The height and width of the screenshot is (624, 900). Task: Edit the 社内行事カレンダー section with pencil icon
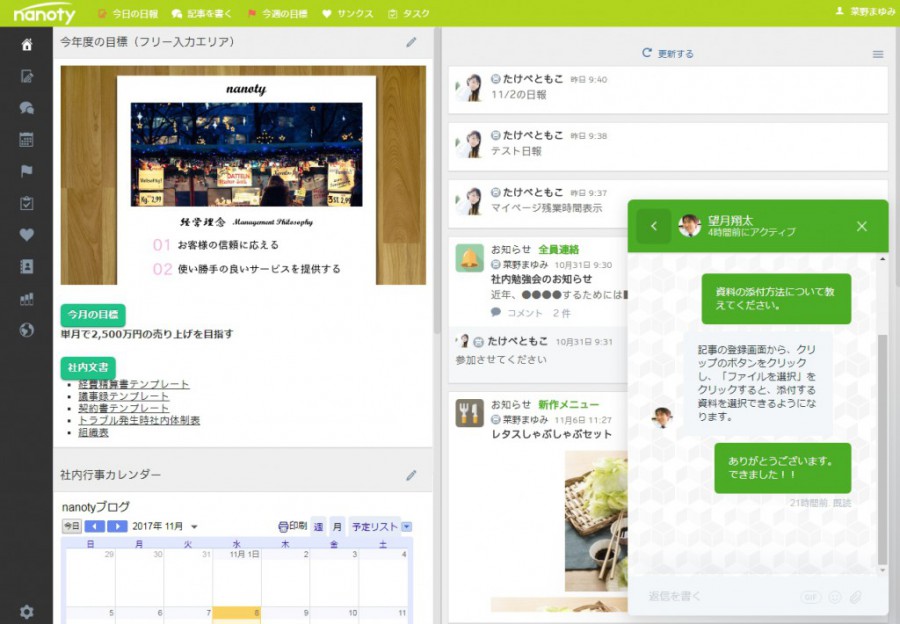point(411,475)
